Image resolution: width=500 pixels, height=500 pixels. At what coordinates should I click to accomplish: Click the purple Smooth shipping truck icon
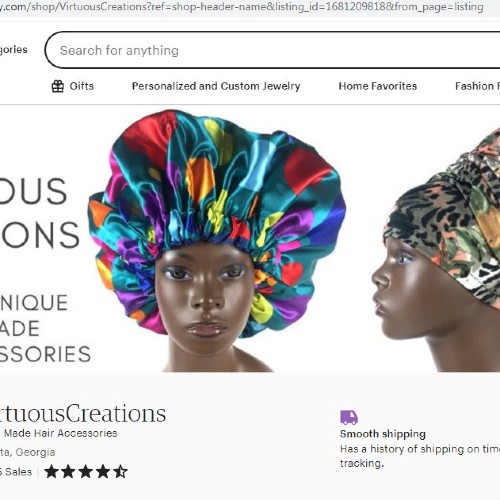point(349,417)
